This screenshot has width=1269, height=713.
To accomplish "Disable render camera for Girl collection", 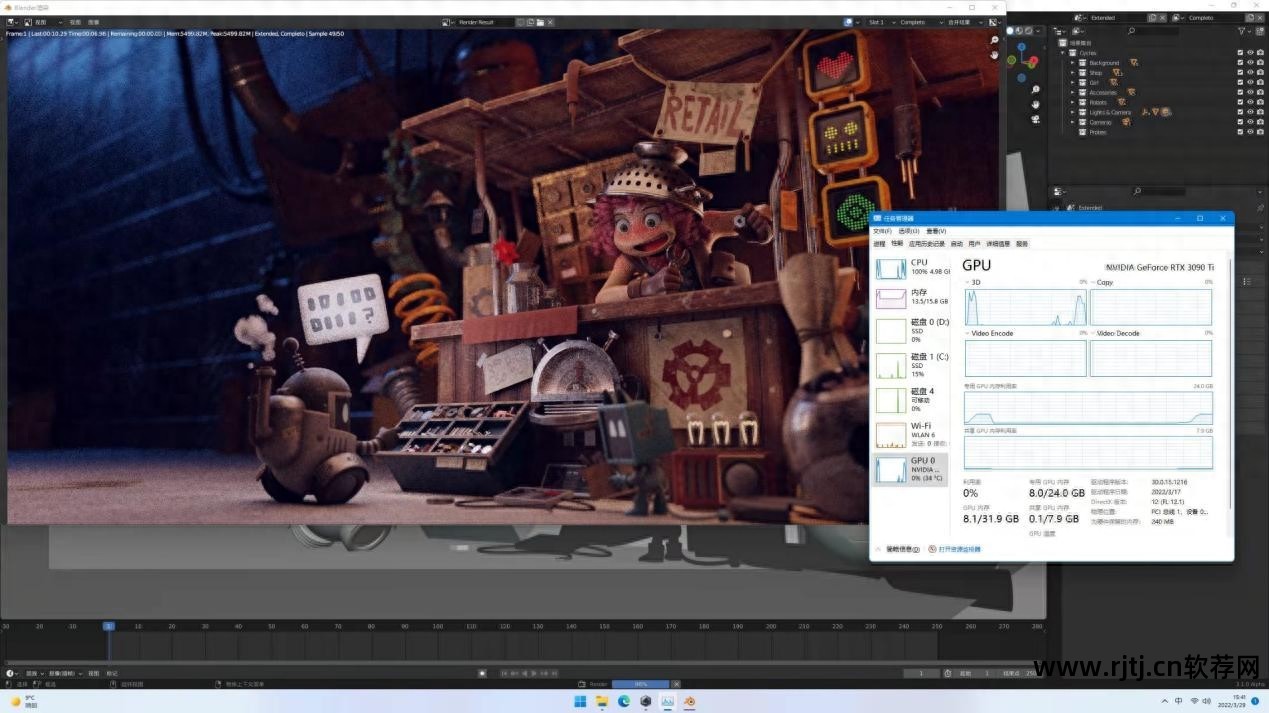I will point(1260,82).
